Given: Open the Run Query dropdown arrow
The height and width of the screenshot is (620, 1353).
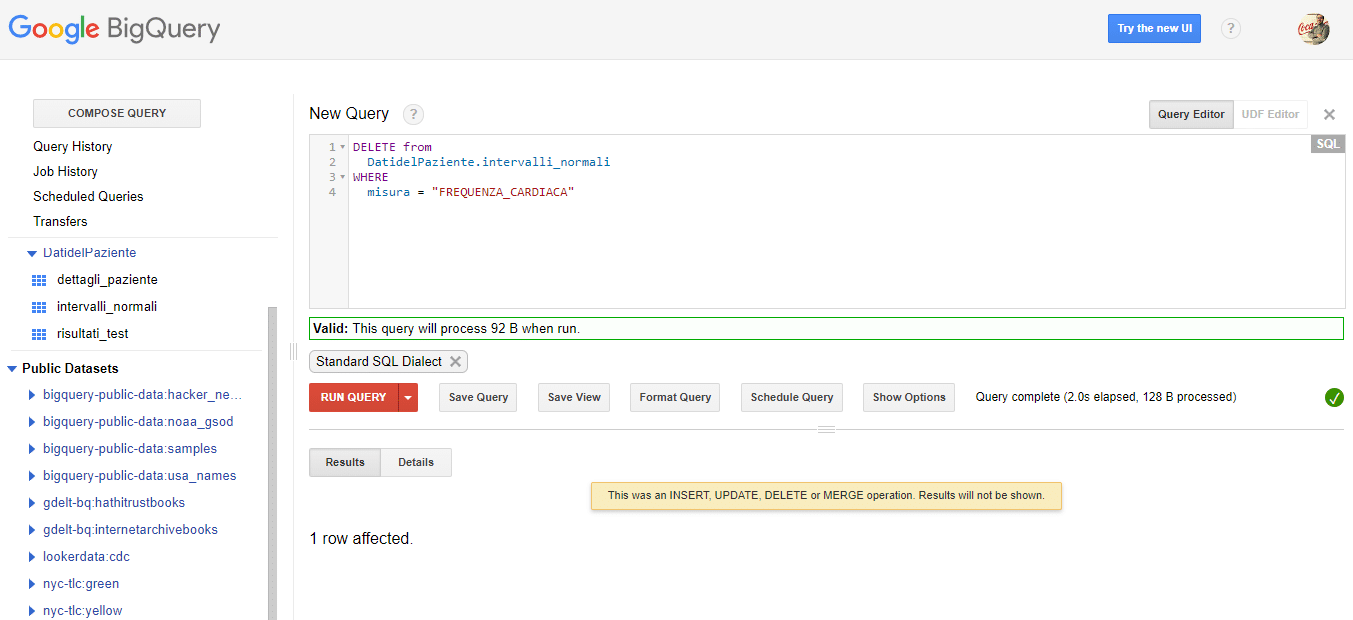Looking at the screenshot, I should point(408,397).
